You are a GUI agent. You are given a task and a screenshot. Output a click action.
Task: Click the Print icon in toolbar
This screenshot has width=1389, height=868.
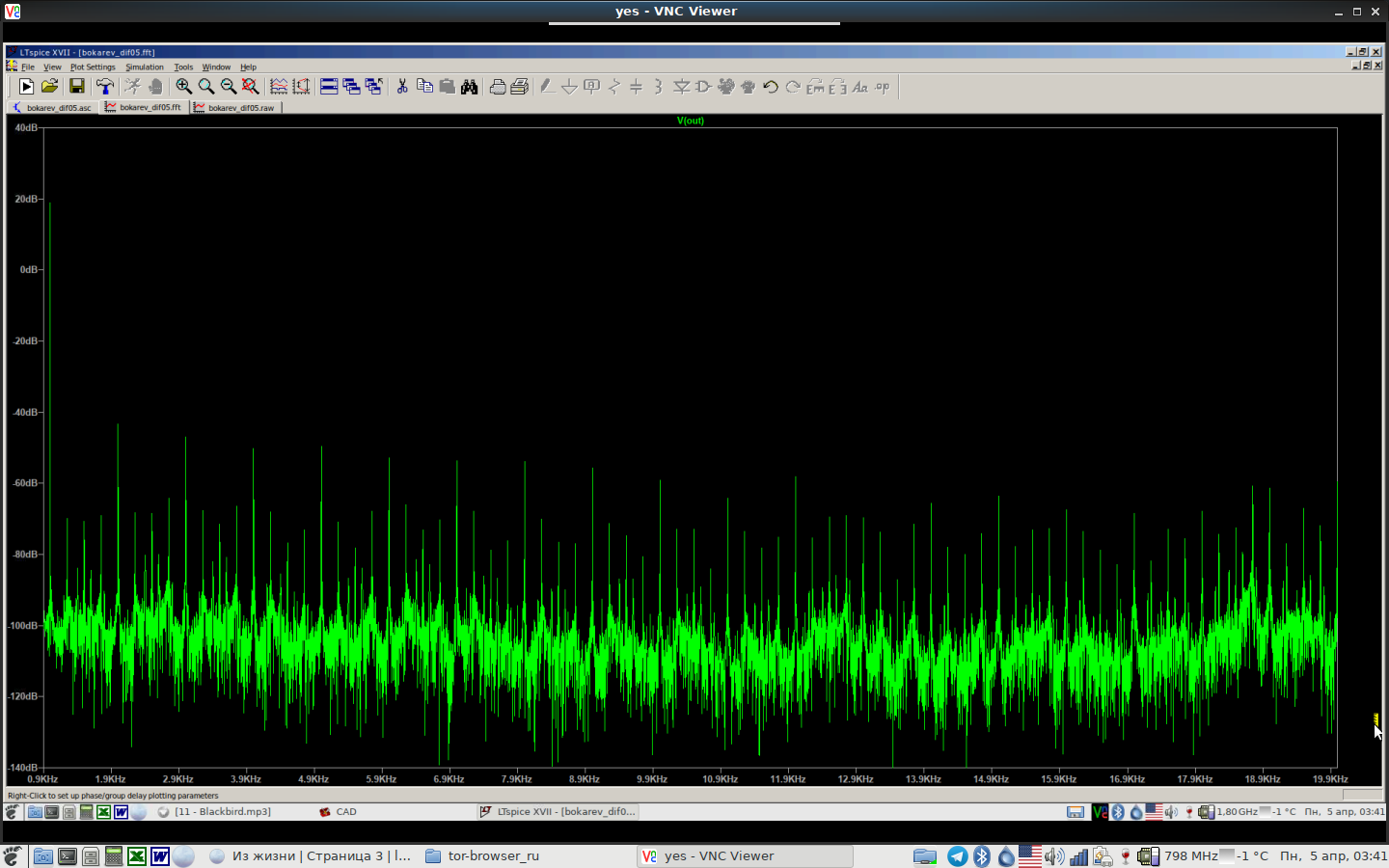pos(498,87)
